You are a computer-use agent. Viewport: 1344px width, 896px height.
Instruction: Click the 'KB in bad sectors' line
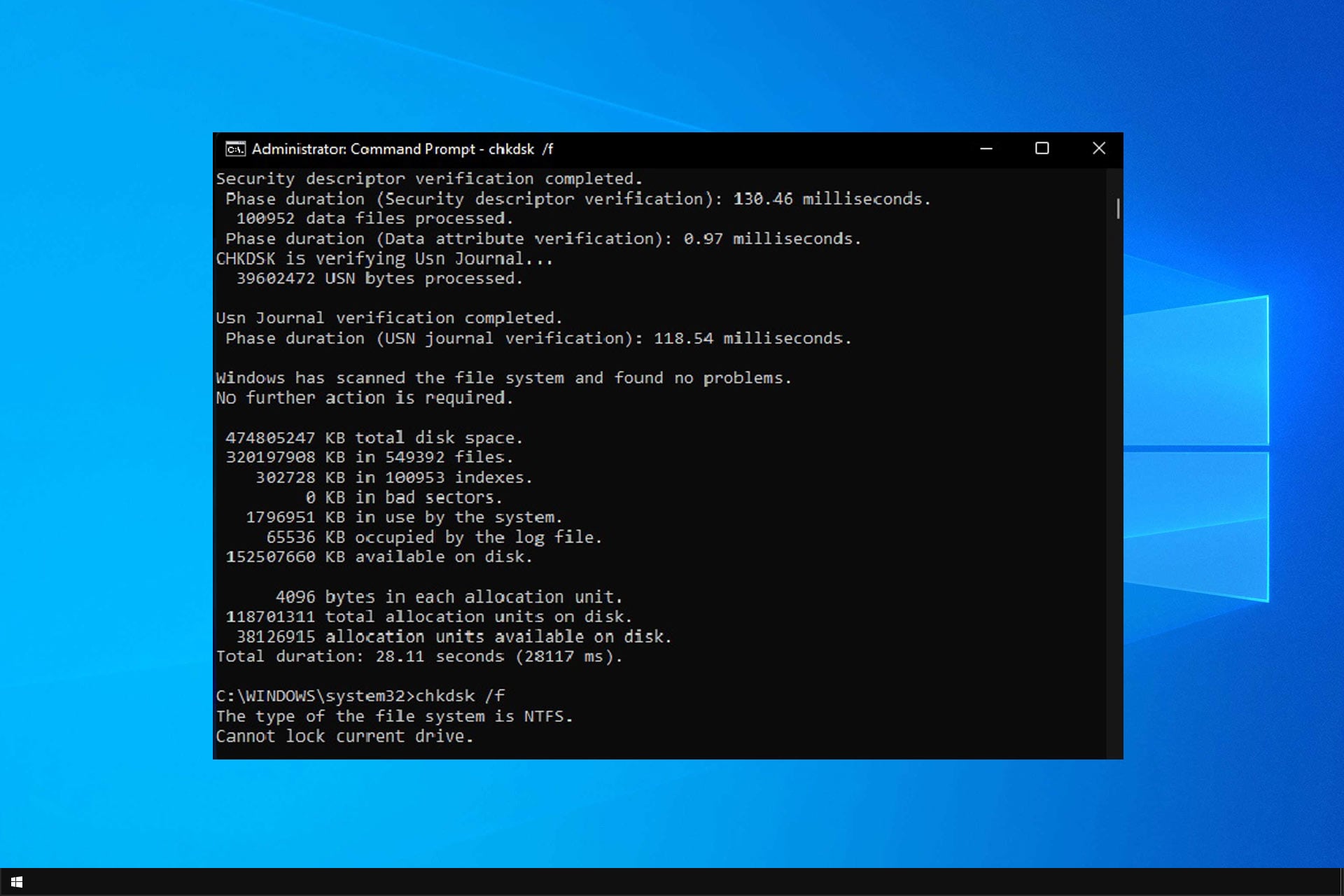403,498
